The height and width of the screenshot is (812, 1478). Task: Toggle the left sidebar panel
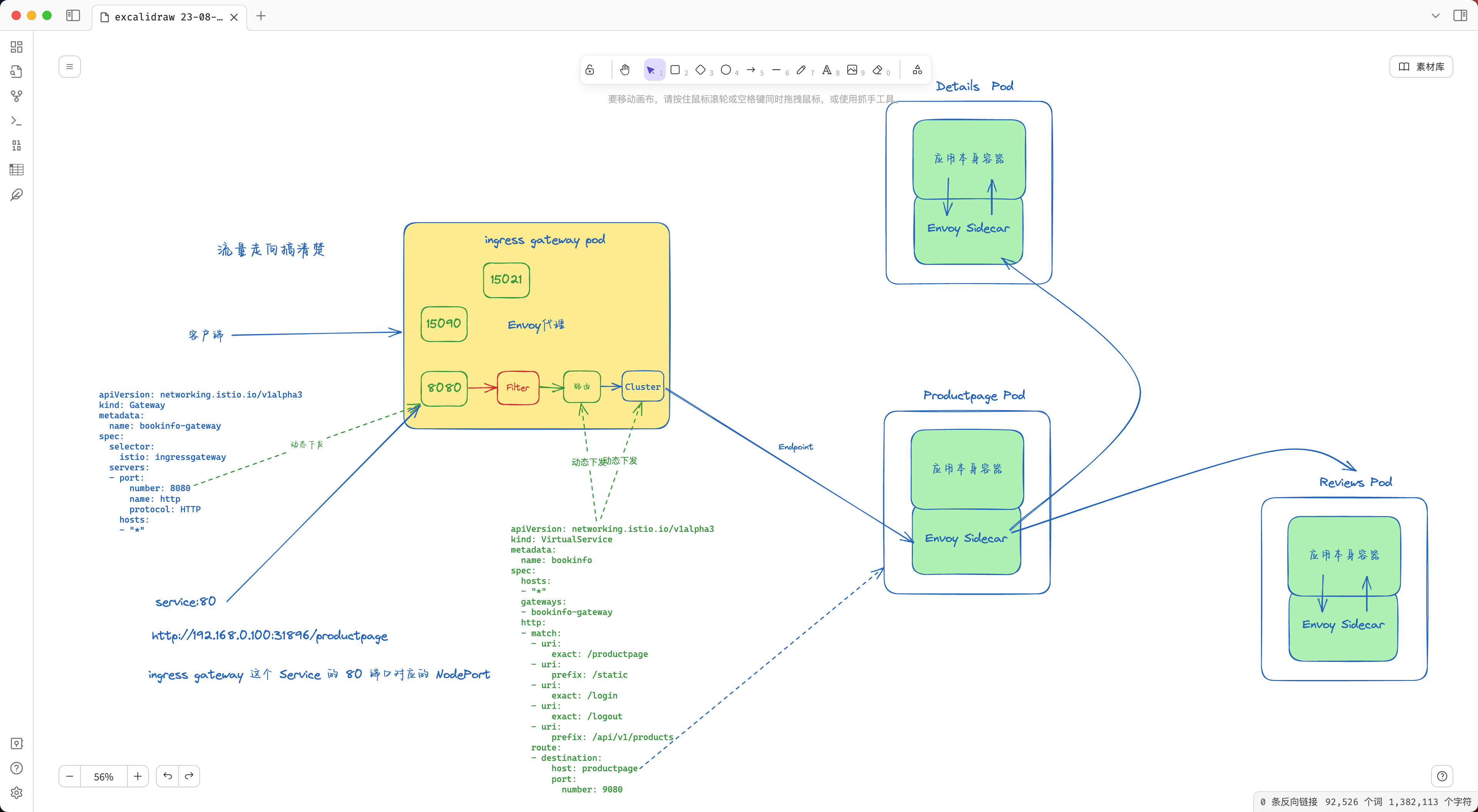point(73,15)
